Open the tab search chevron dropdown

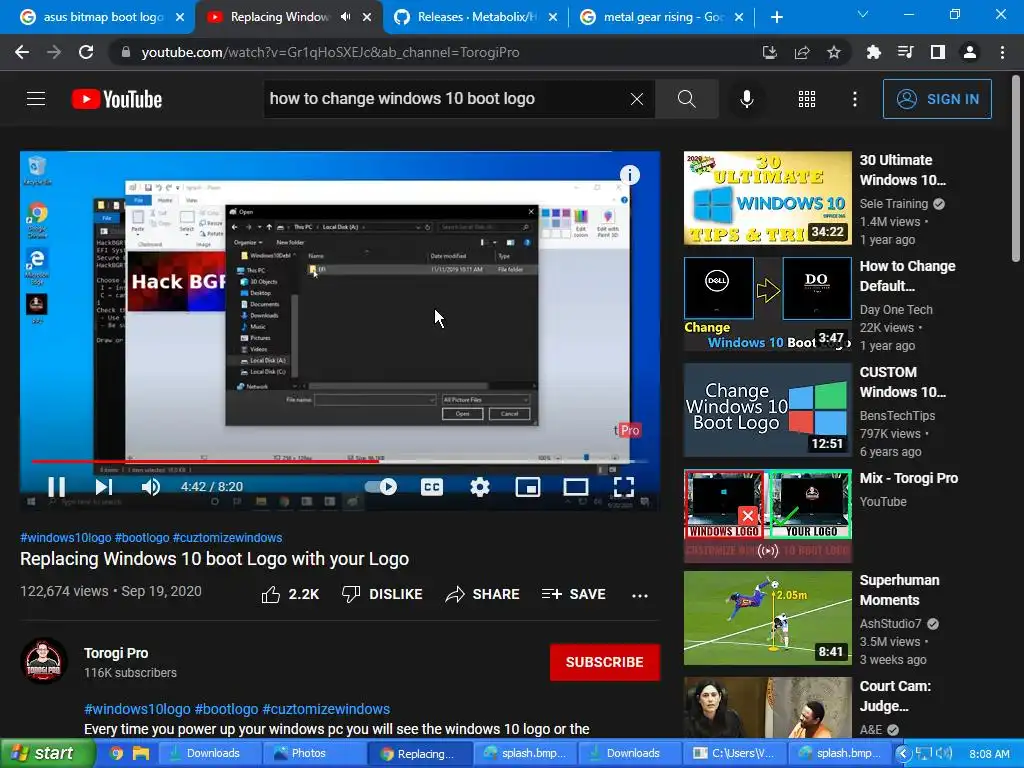tap(863, 14)
